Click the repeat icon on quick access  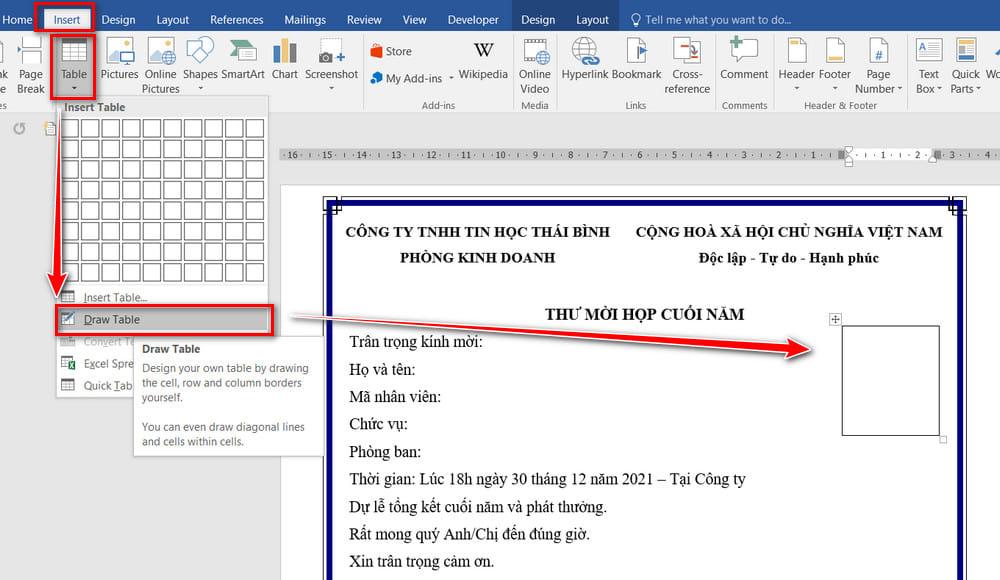pyautogui.click(x=19, y=129)
